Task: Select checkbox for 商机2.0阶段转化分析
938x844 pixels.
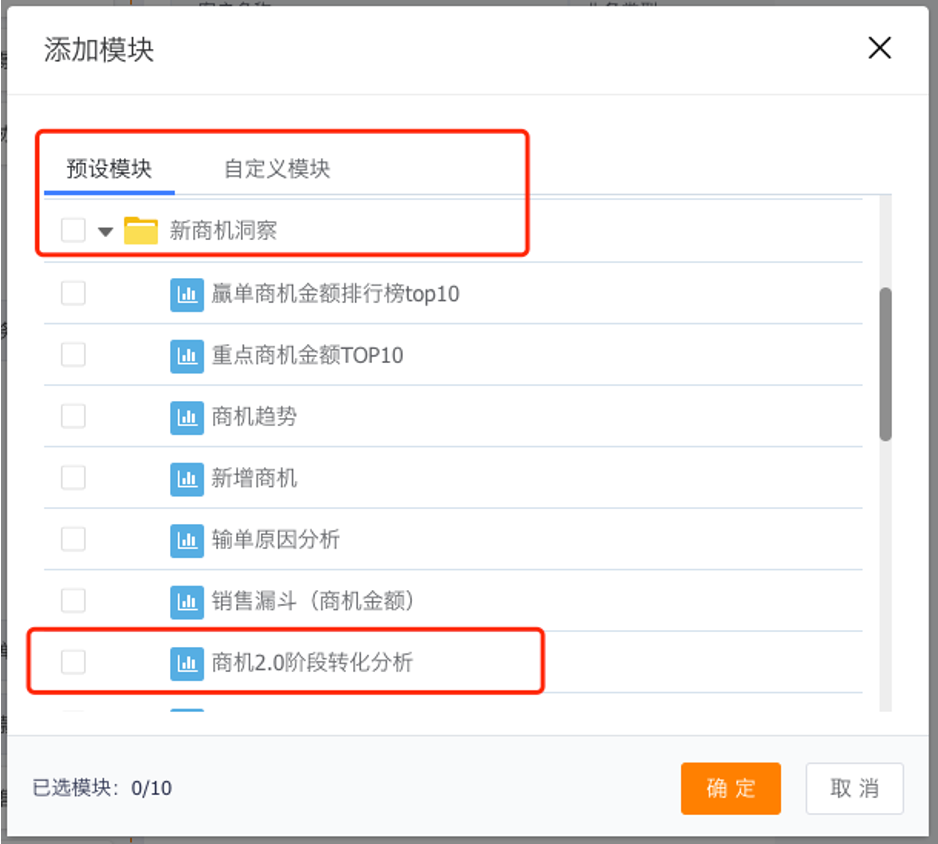Action: click(x=73, y=662)
